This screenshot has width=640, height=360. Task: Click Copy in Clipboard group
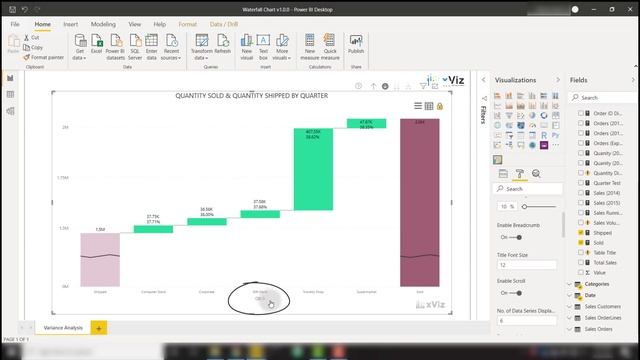[33, 47]
